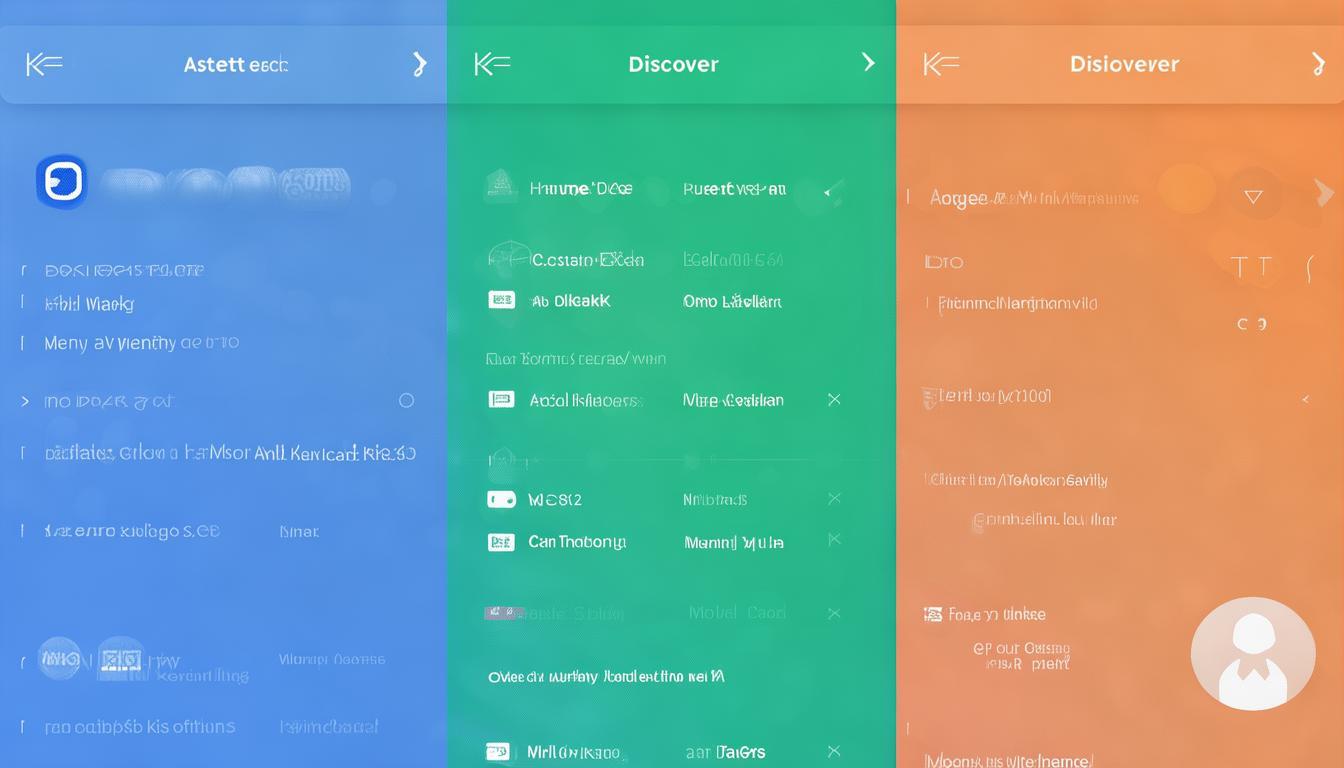The width and height of the screenshot is (1344, 768).
Task: Click the 'T T' text size control
Action: coord(1251,266)
